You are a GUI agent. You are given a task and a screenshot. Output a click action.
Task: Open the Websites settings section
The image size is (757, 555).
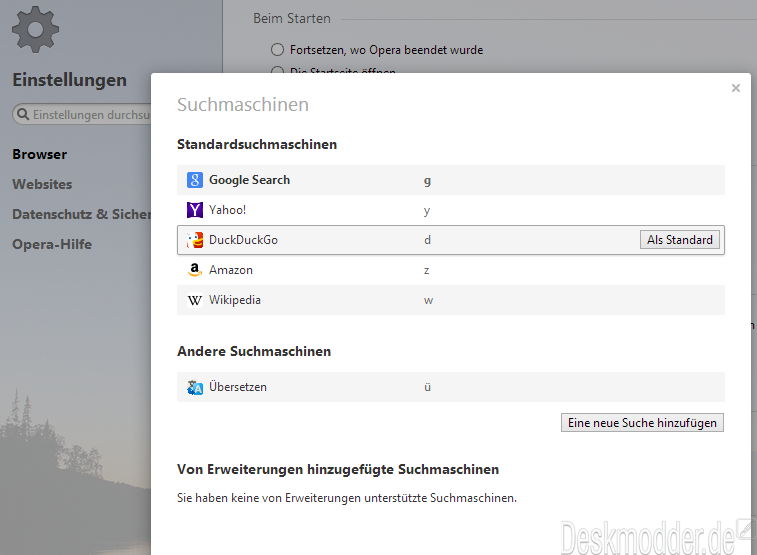pos(42,184)
